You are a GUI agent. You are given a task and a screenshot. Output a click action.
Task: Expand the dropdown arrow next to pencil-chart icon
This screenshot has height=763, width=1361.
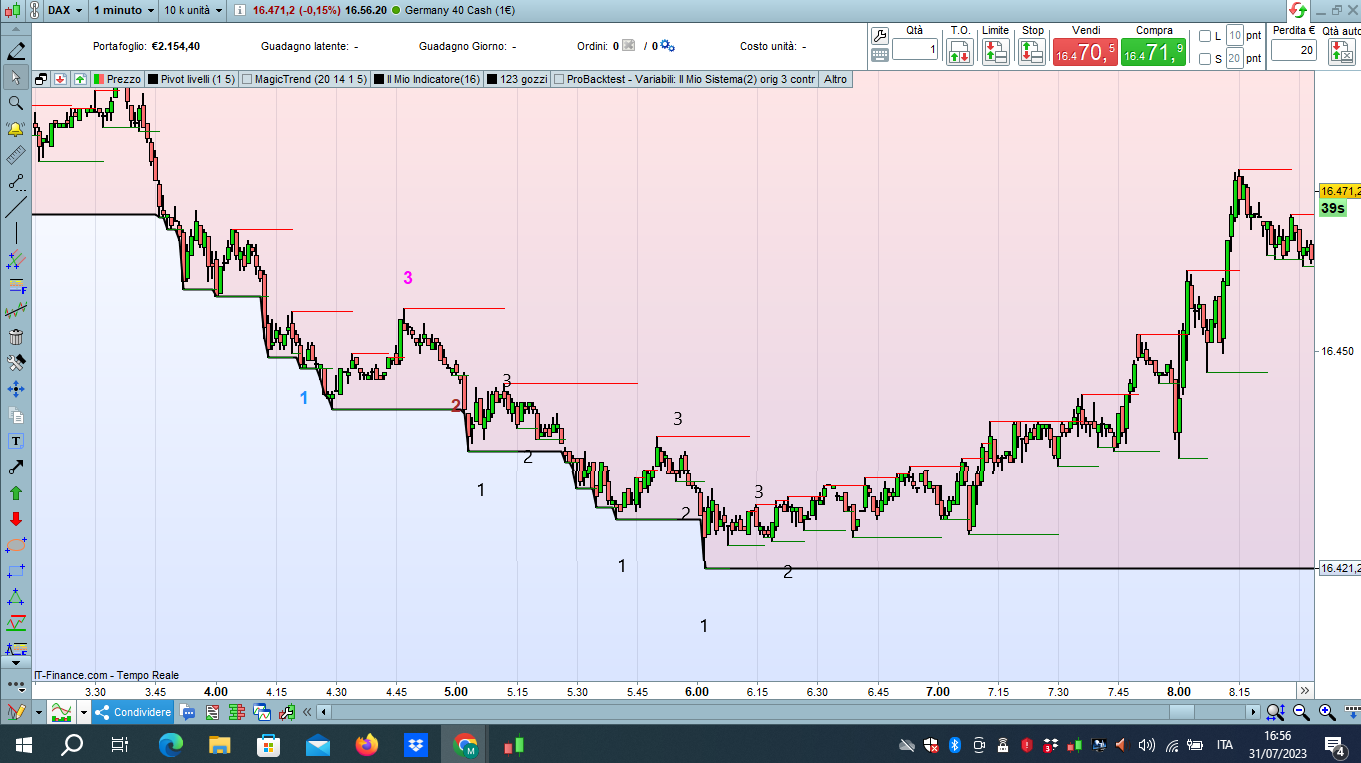pos(38,712)
